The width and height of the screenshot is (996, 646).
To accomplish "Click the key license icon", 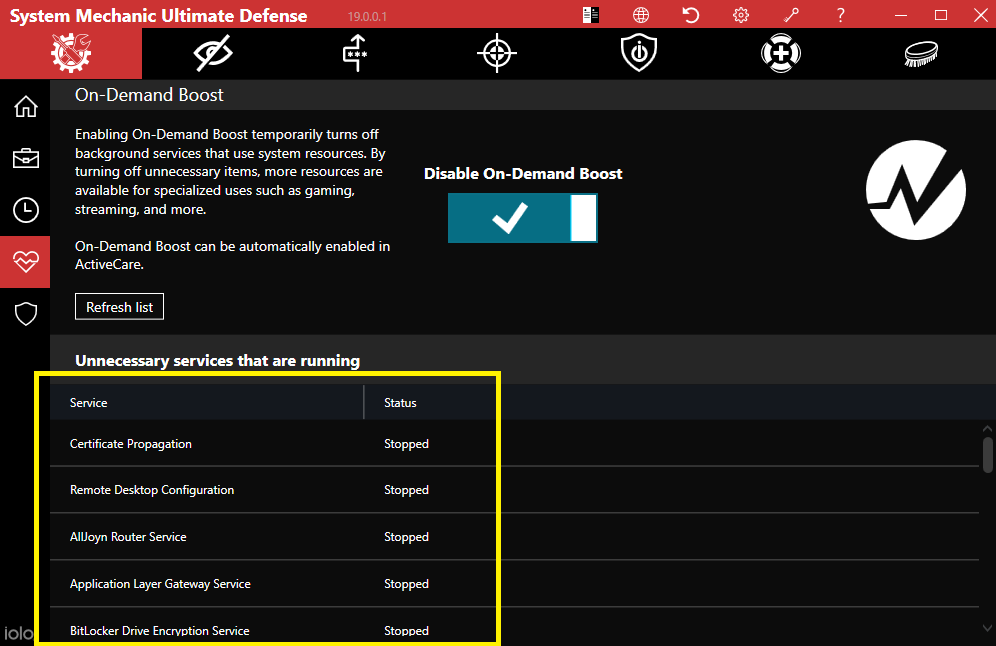I will [x=791, y=15].
